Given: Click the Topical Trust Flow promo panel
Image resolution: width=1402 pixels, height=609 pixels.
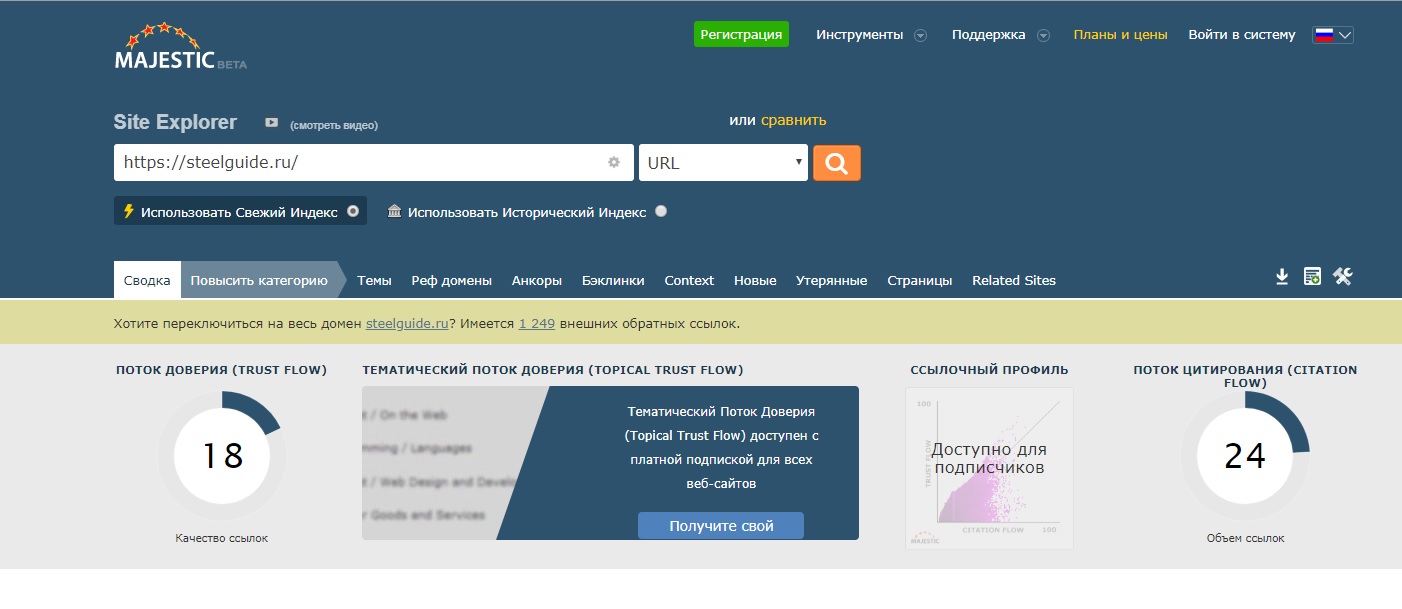Looking at the screenshot, I should click(610, 463).
